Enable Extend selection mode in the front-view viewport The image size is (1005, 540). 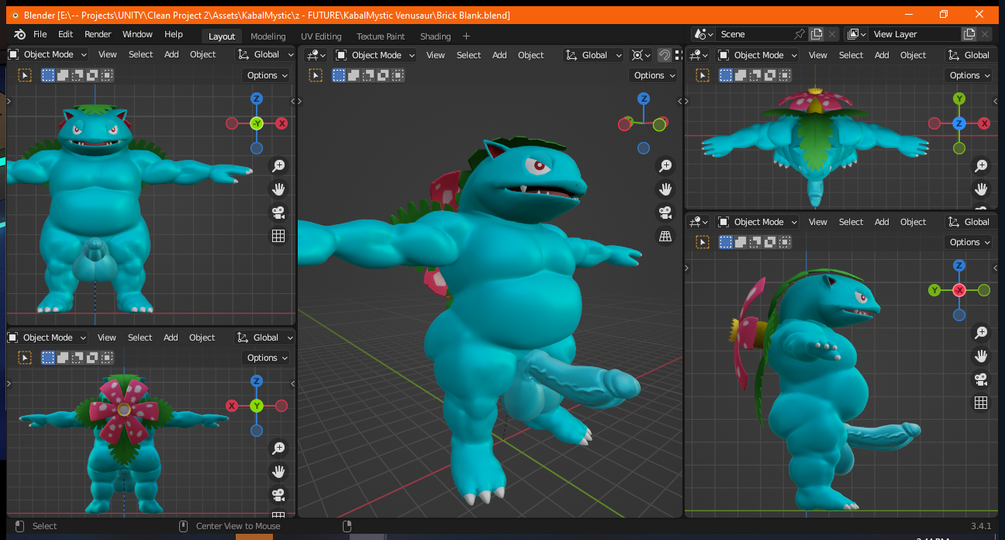click(x=63, y=76)
